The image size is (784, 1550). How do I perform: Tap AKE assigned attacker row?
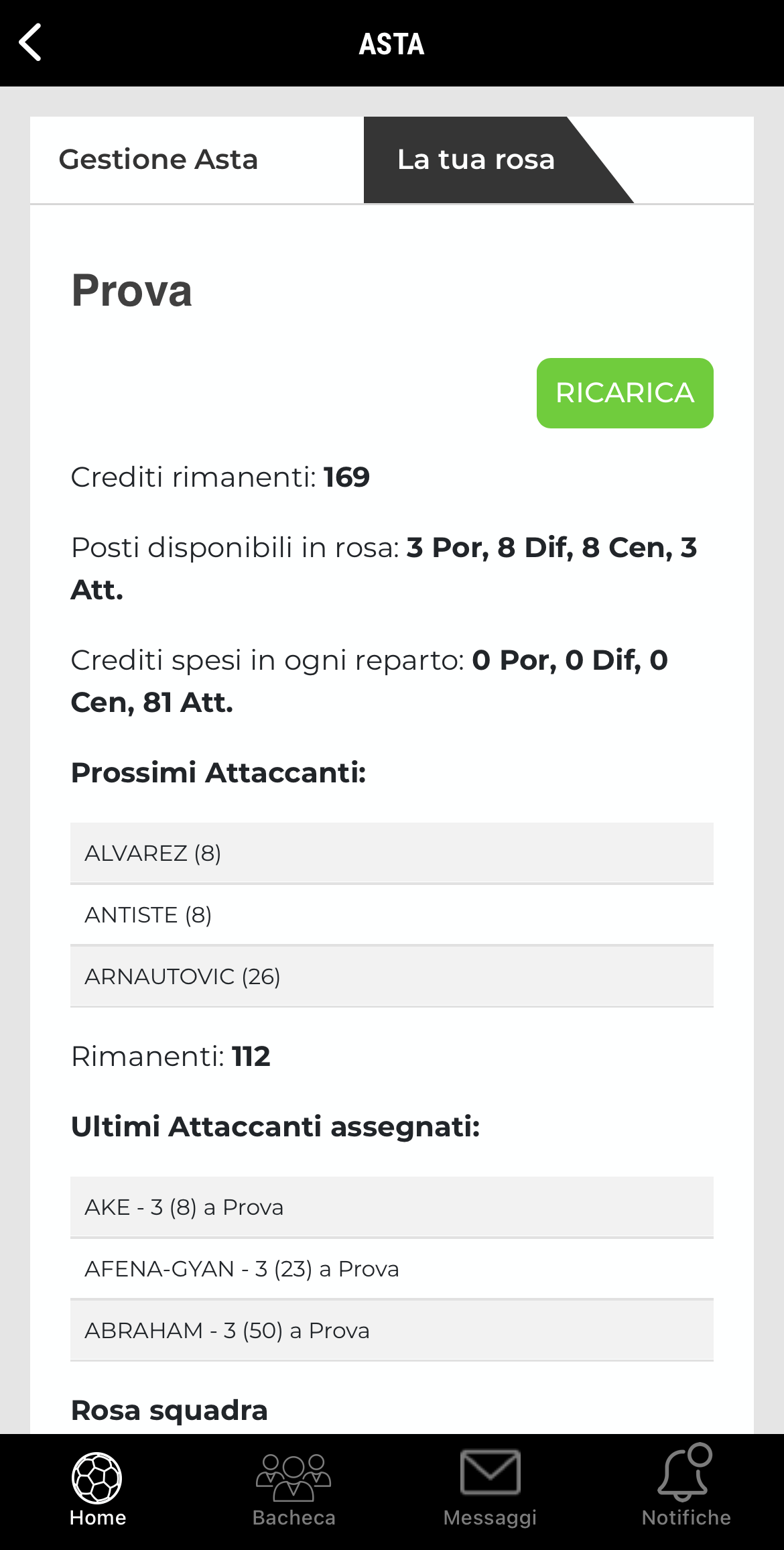coord(391,1207)
